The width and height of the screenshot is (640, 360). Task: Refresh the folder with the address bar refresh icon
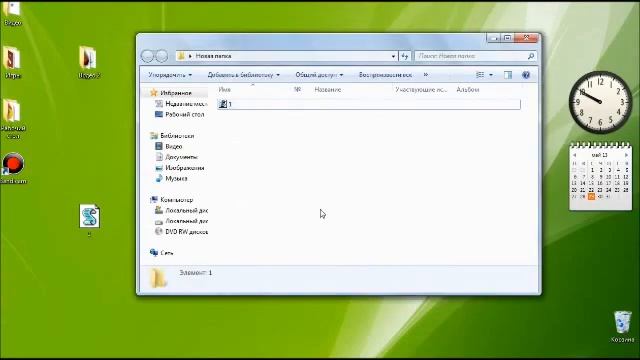pos(405,56)
